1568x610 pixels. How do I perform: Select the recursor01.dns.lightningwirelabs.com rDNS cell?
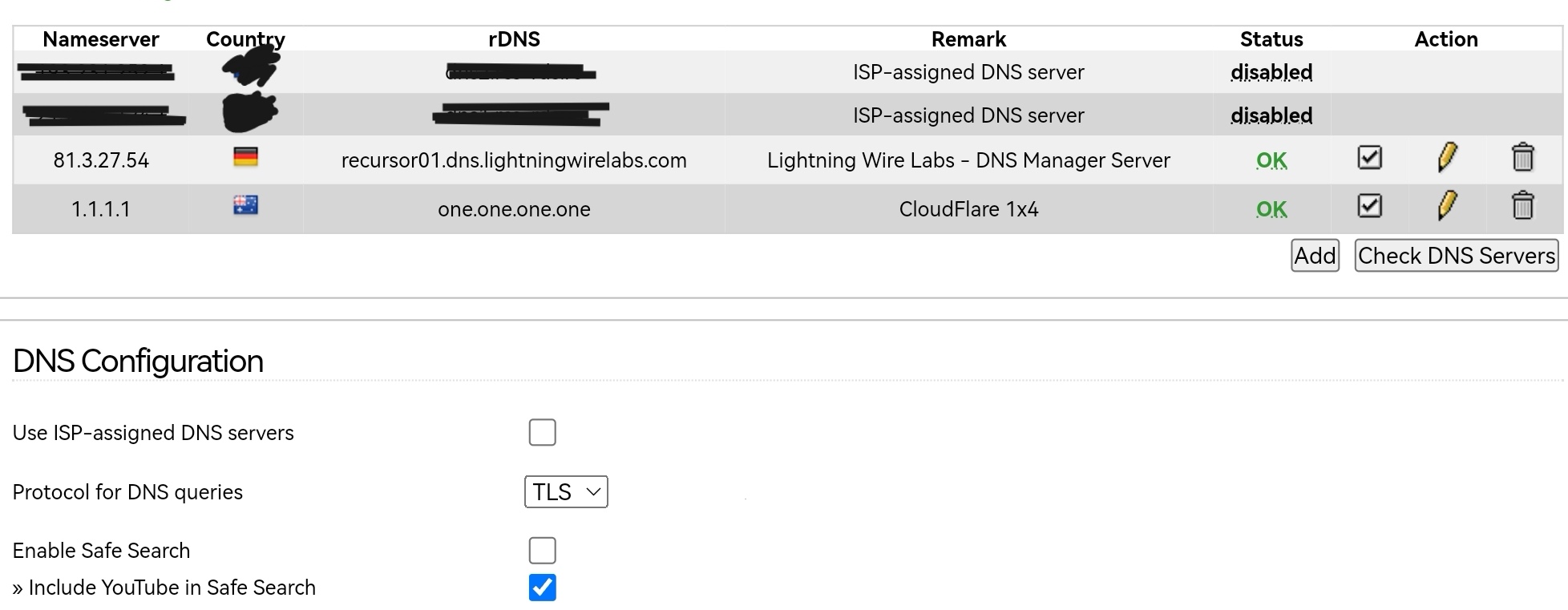(514, 160)
